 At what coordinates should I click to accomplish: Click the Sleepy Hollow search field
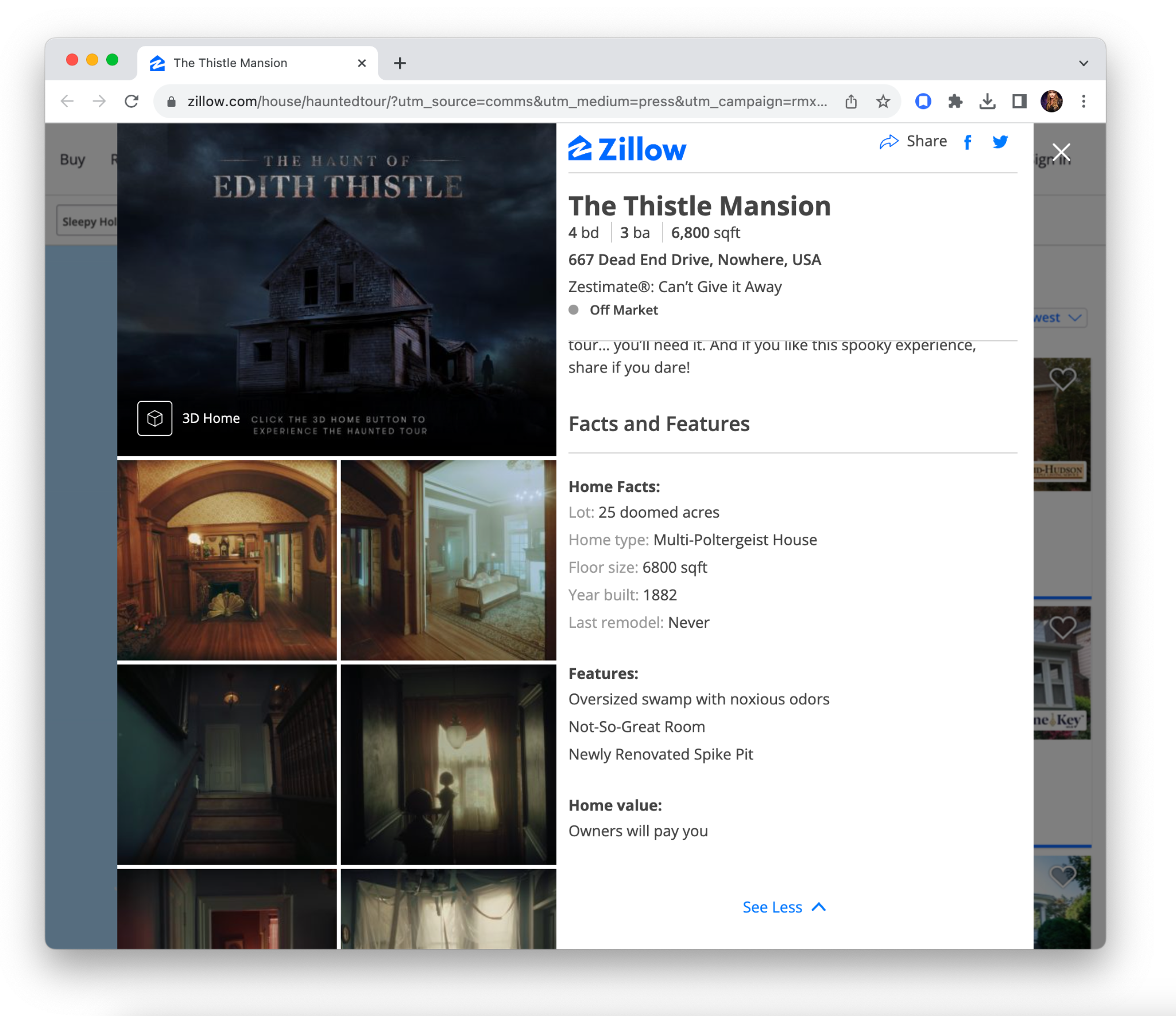pos(87,221)
